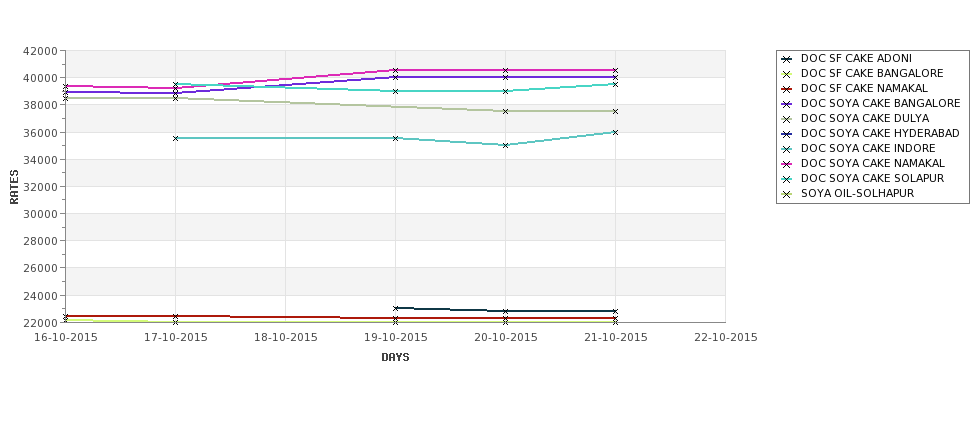Click INDORE data point on 20-10-2015
The image size is (975, 429).
[x=506, y=145]
